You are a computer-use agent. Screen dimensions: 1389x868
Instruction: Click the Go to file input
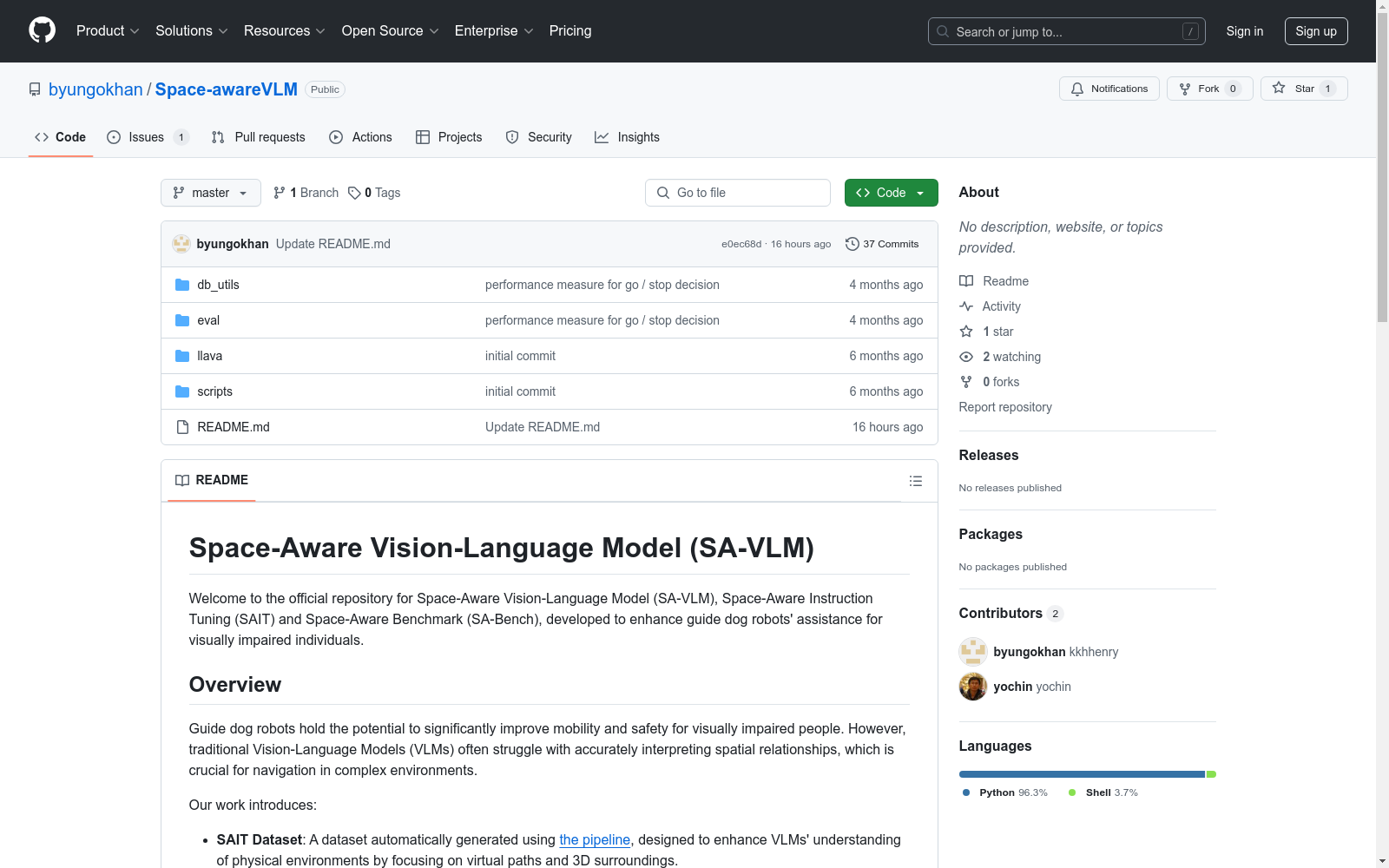738,193
